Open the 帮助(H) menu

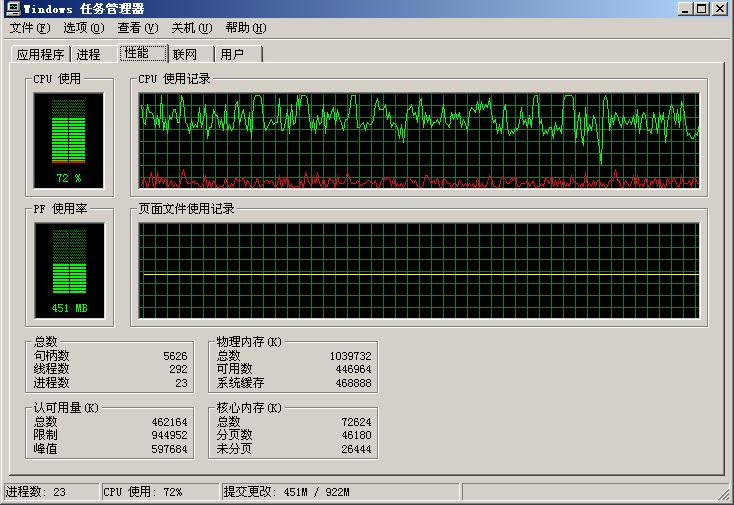246,28
